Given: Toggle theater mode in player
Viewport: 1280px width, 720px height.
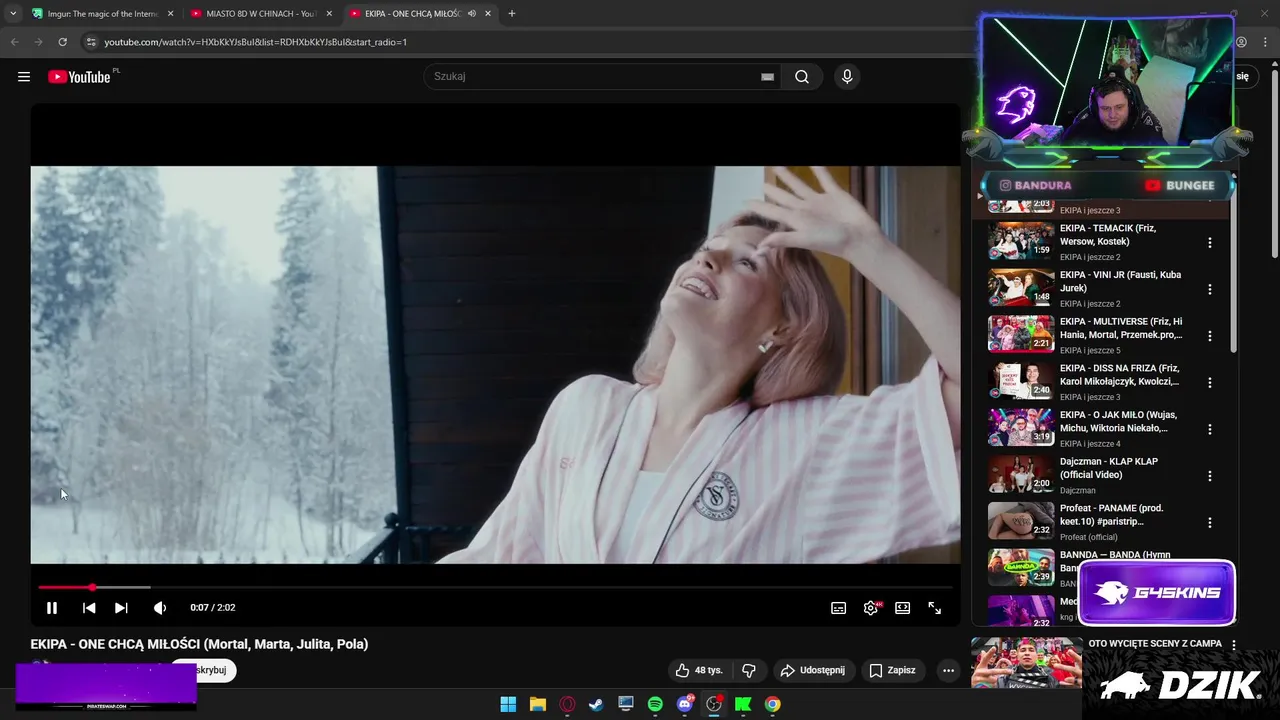Looking at the screenshot, I should pos(903,608).
